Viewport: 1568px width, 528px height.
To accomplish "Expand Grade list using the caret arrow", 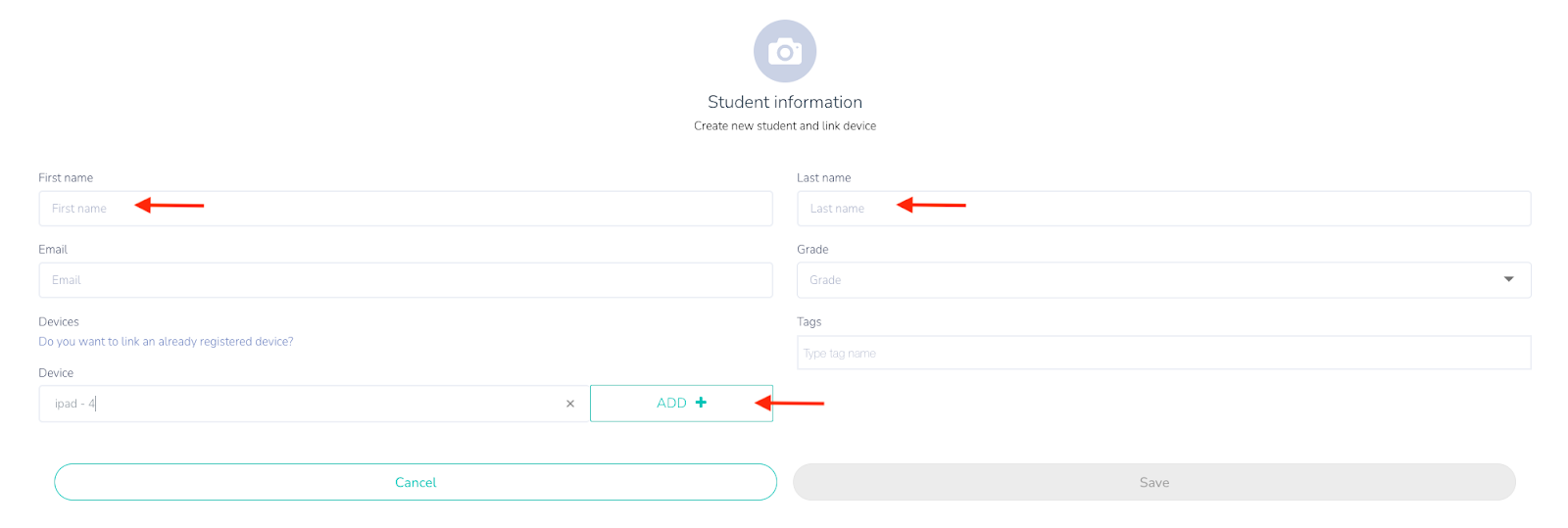I will click(1509, 279).
